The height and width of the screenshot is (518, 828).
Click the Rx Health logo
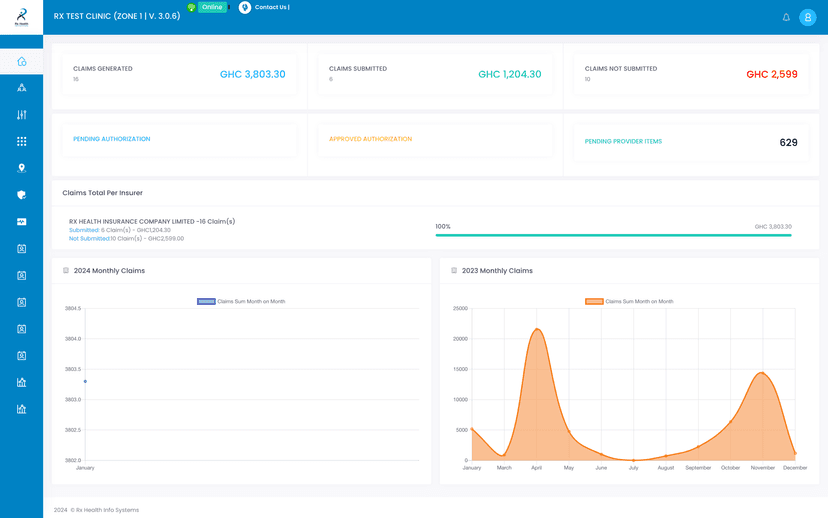pos(22,17)
